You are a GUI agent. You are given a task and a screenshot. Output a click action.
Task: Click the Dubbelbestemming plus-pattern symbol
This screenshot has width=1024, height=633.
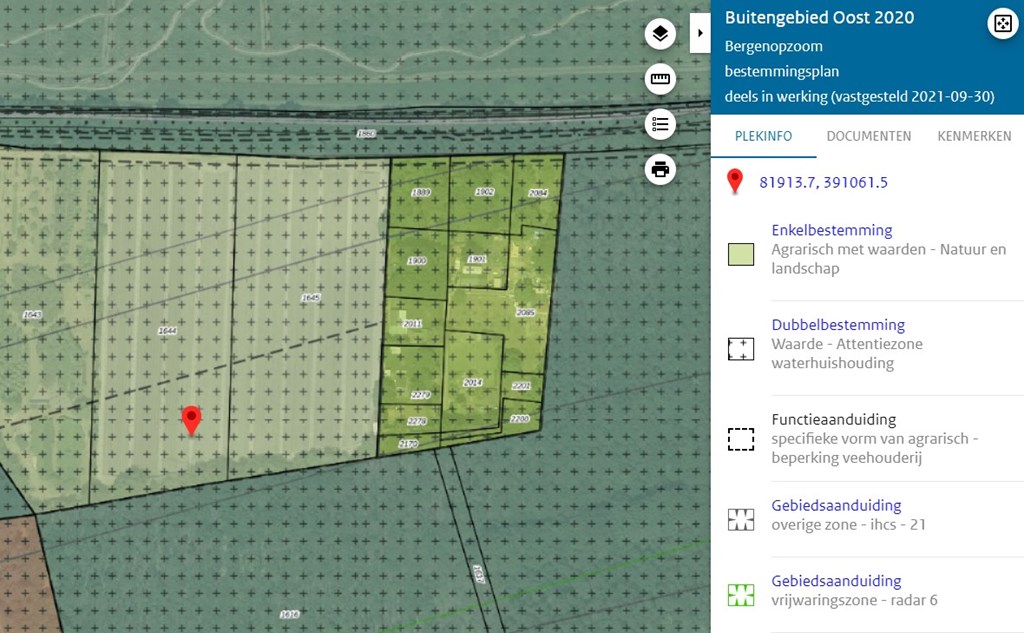pos(741,349)
